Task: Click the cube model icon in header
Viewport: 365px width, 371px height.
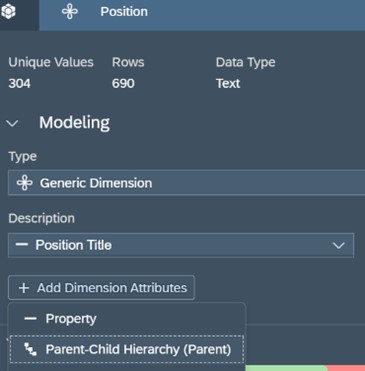Action: (9, 12)
